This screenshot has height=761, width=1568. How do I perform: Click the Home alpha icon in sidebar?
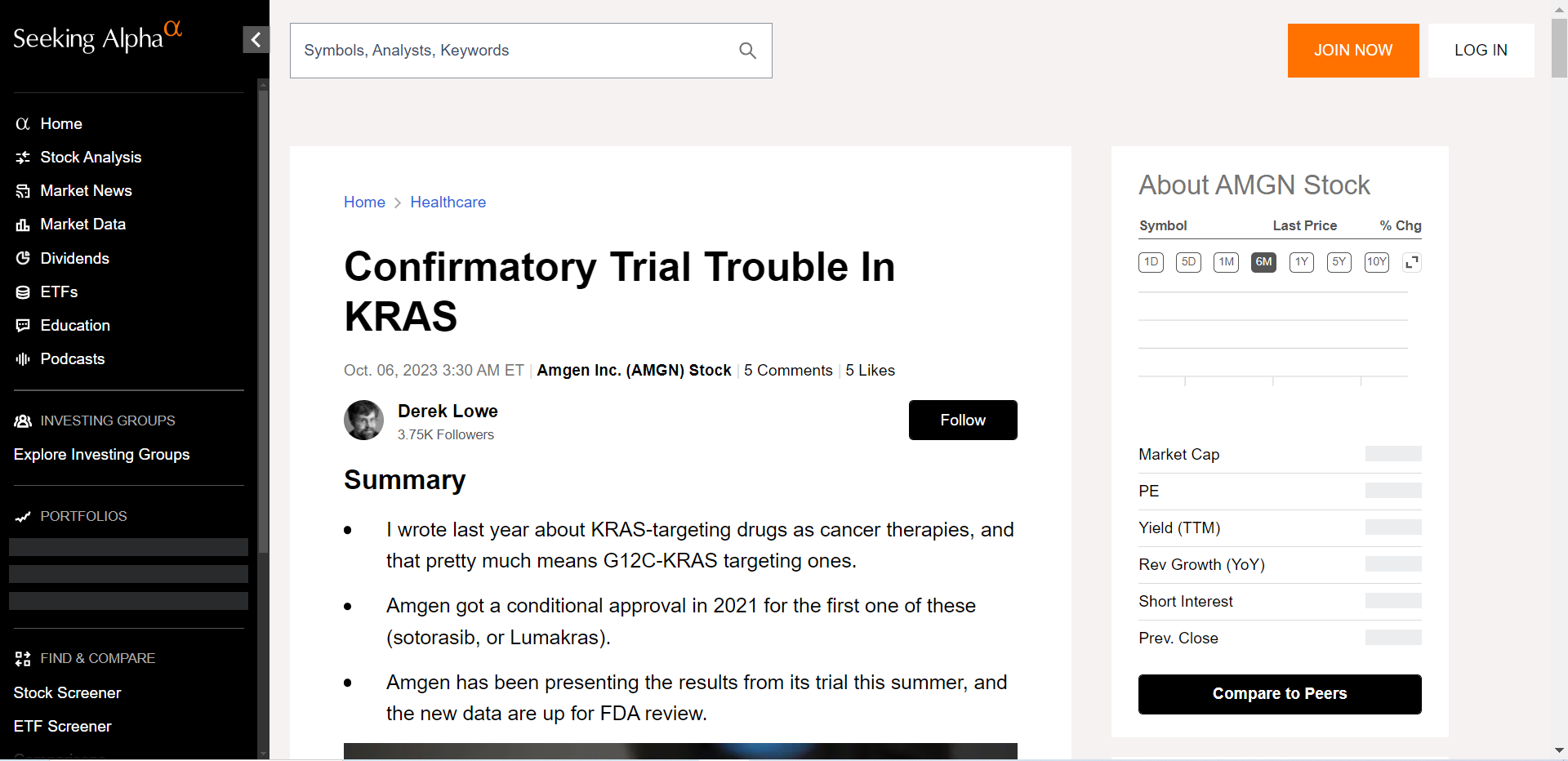point(23,124)
